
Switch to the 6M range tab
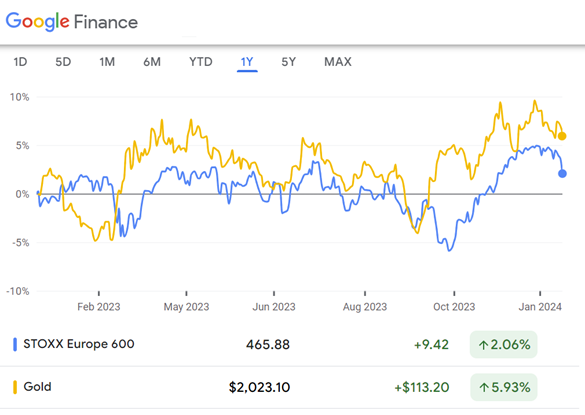click(x=152, y=62)
